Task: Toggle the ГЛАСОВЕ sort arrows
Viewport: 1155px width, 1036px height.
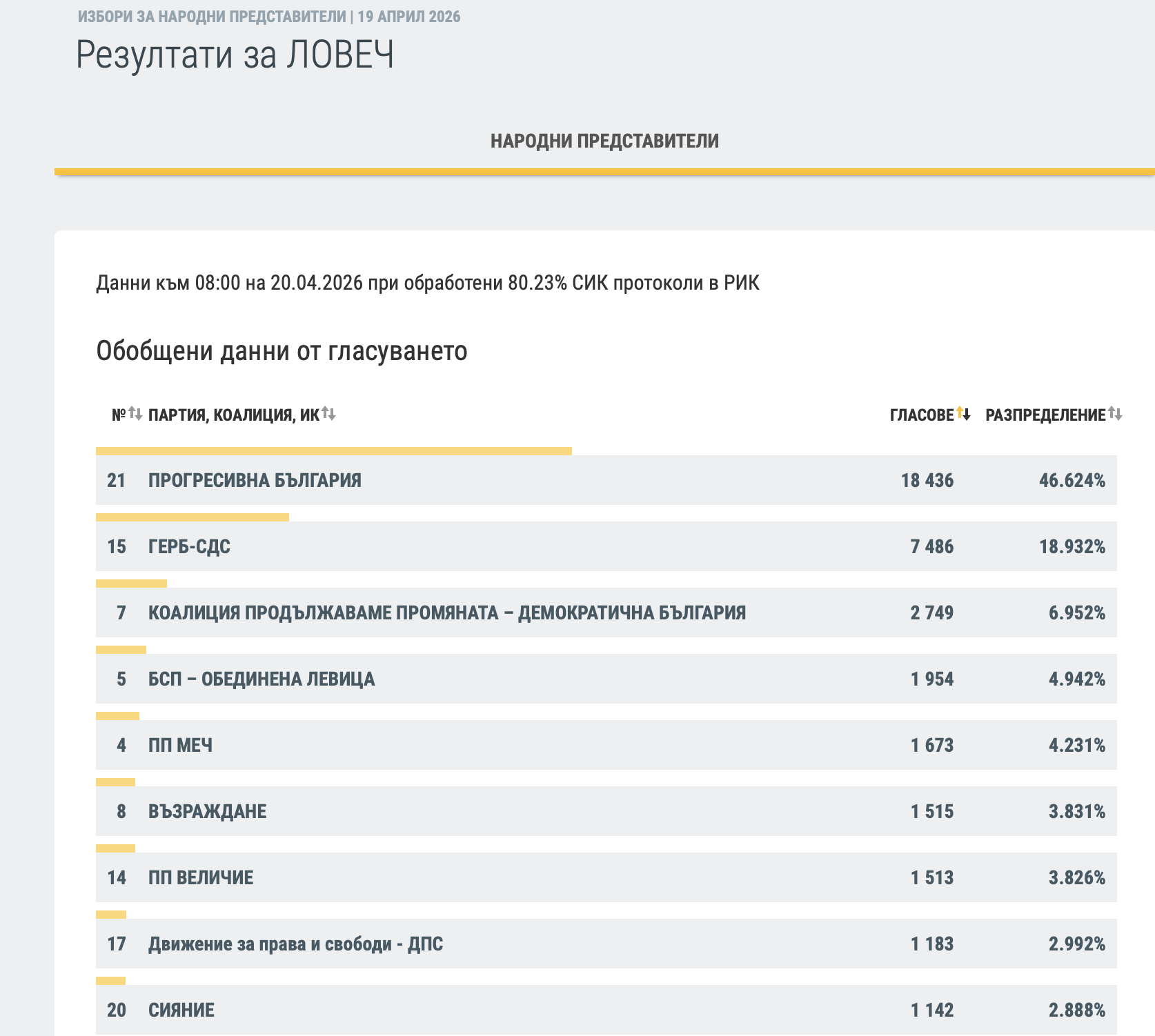Action: 963,415
